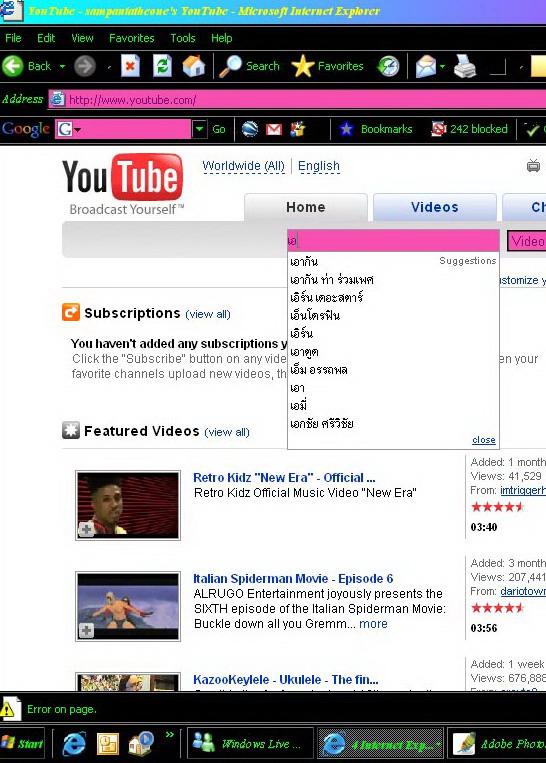This screenshot has height=763, width=546.
Task: Expand quick launch overflow chevron
Action: click(169, 734)
